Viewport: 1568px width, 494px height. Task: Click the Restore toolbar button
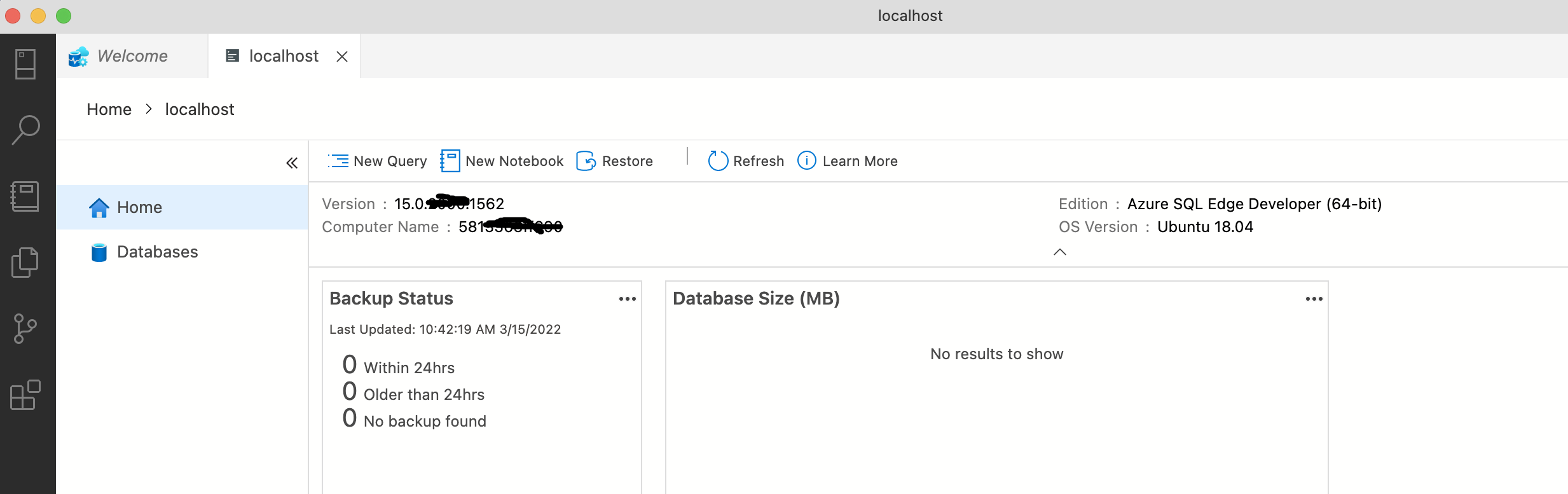tap(614, 161)
